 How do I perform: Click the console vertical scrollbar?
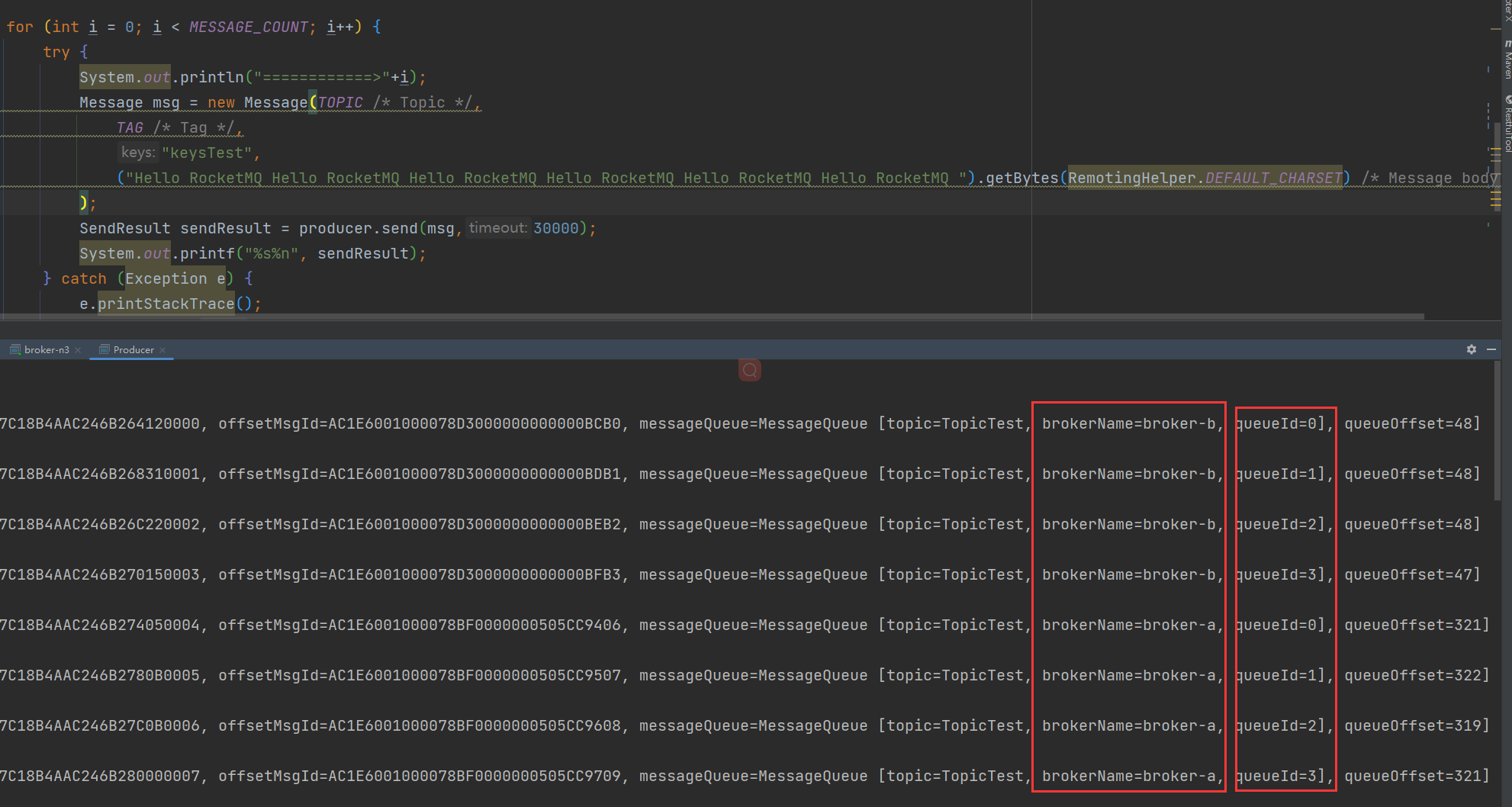1498,430
